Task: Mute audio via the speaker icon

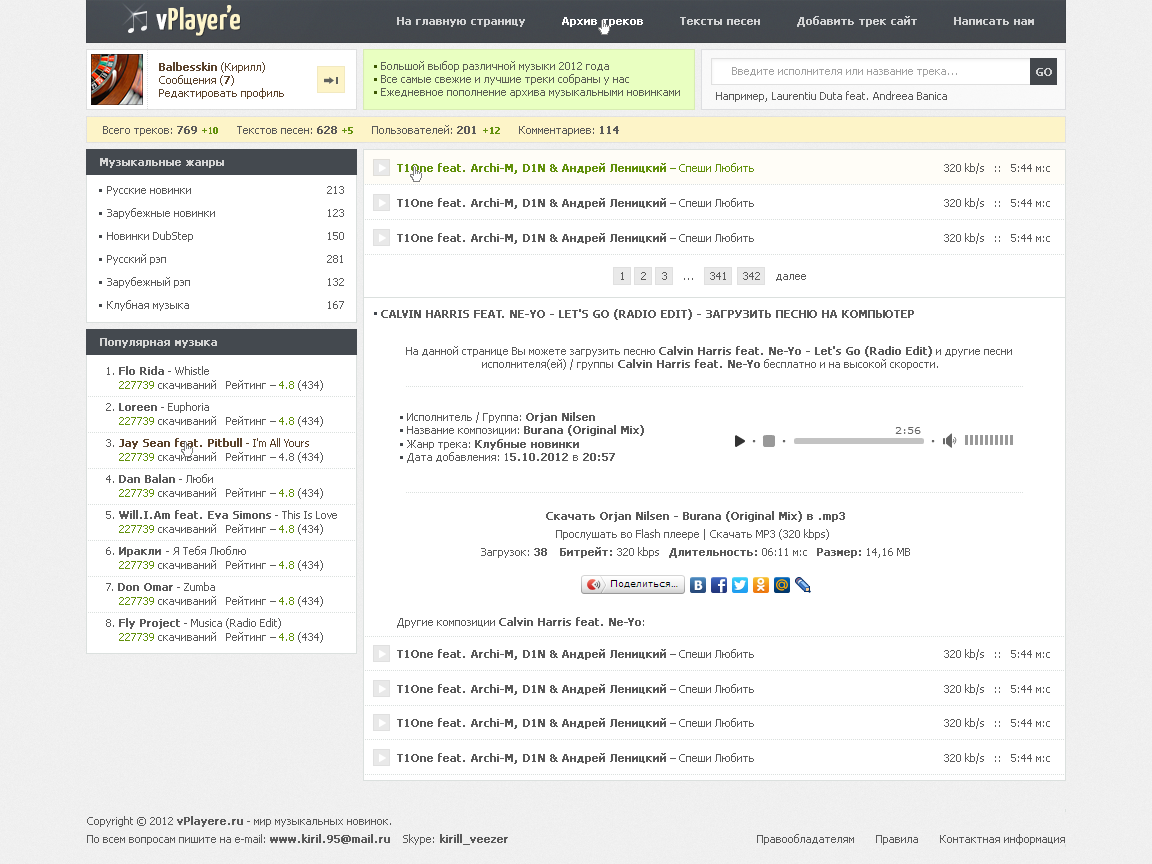Action: point(949,440)
